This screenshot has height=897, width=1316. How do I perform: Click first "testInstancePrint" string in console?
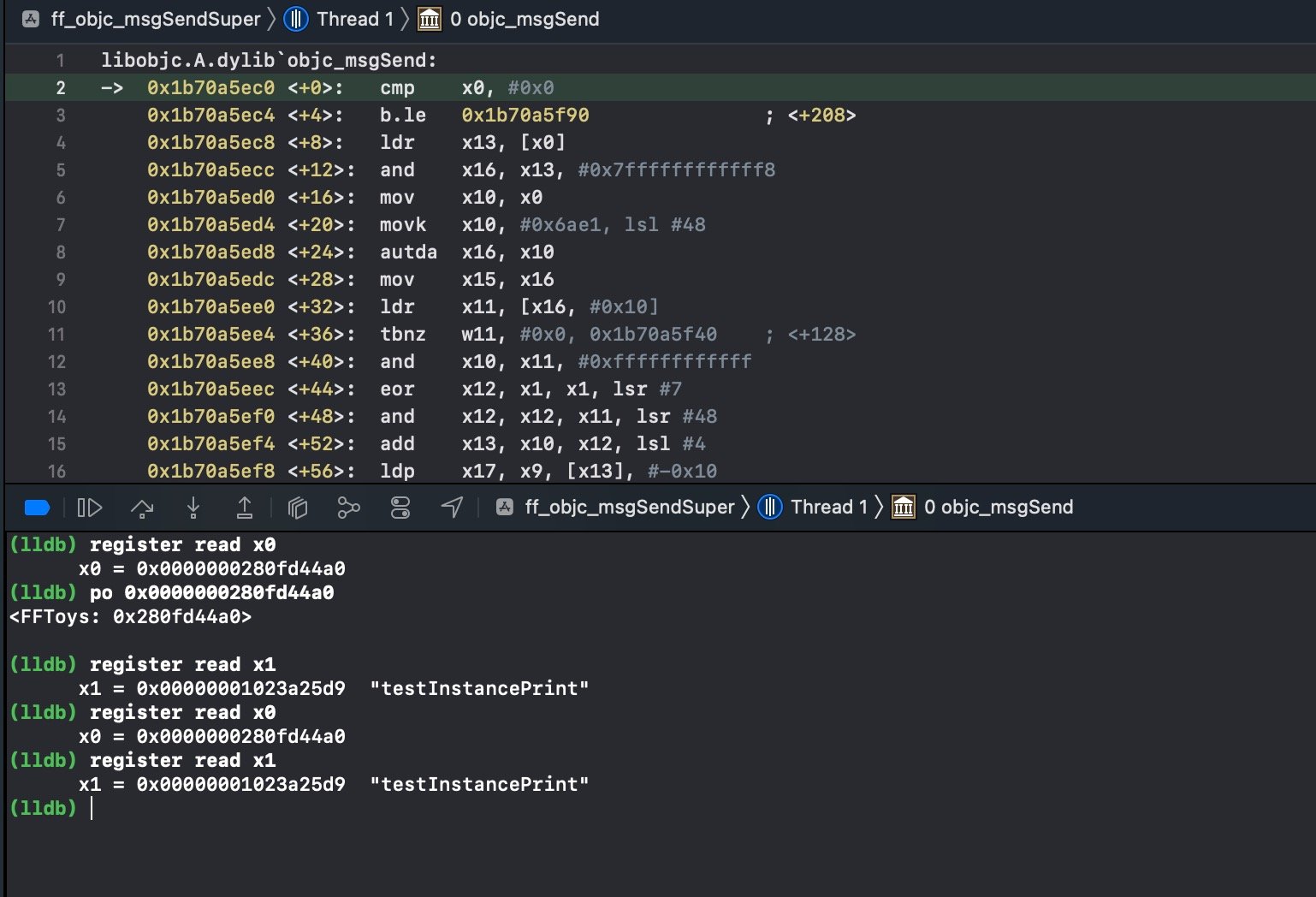(x=479, y=688)
